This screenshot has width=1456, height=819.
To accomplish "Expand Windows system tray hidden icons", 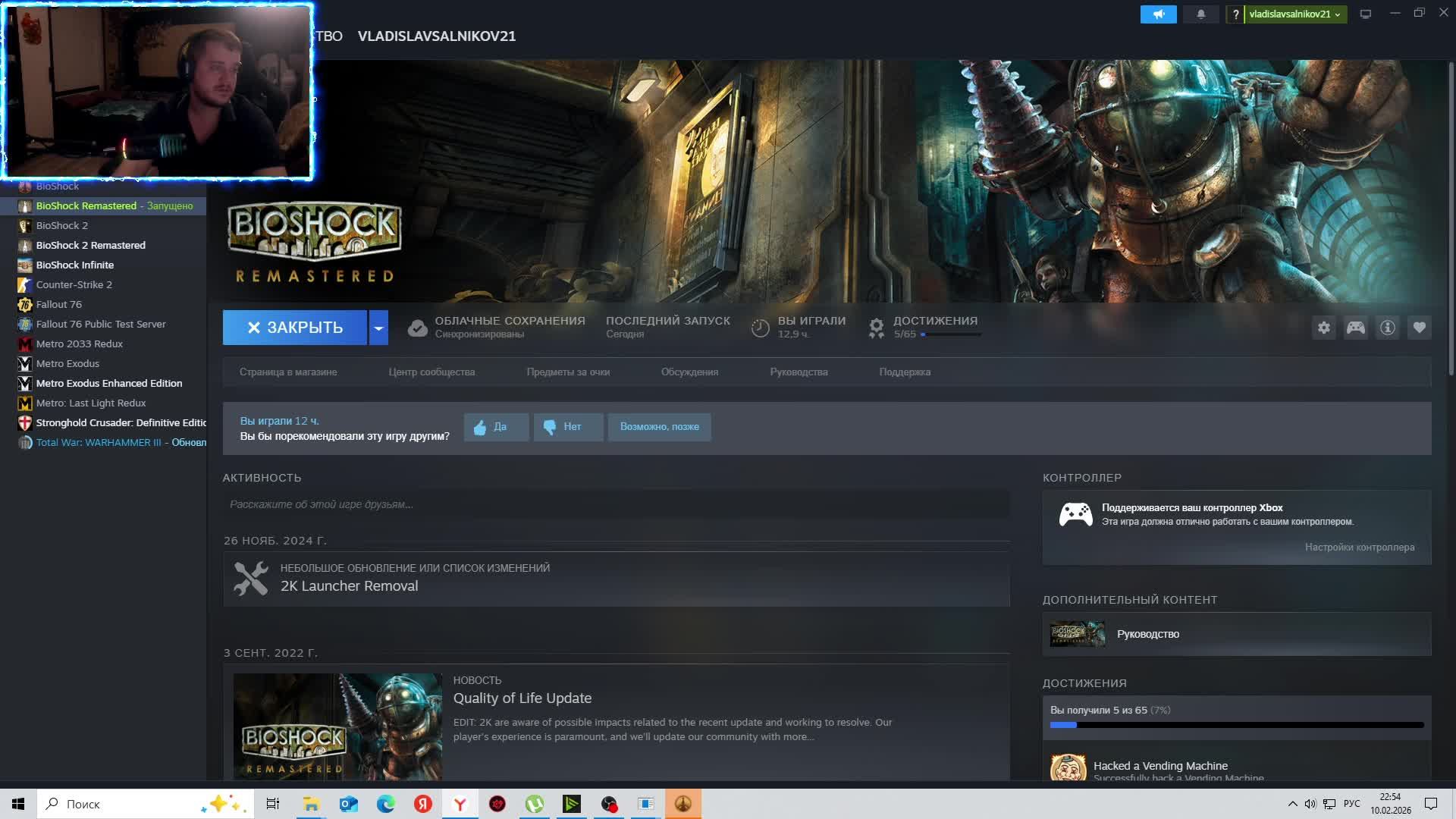I will pos(1292,804).
